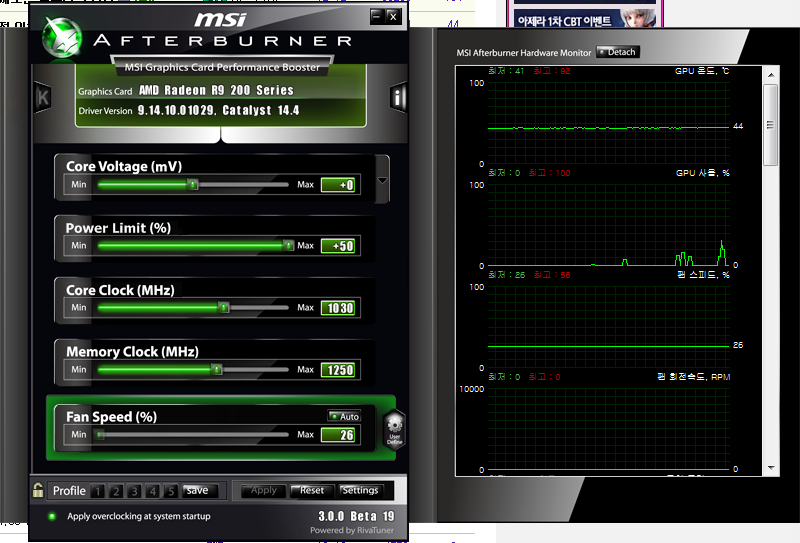
Task: Select profile slot 1
Action: pyautogui.click(x=99, y=491)
